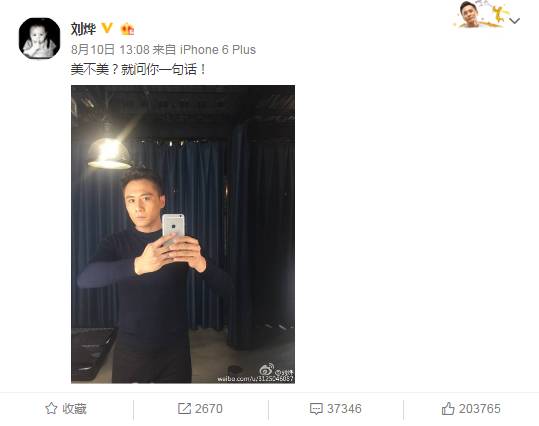
Task: Click the orange verified V badge
Action: tap(107, 28)
